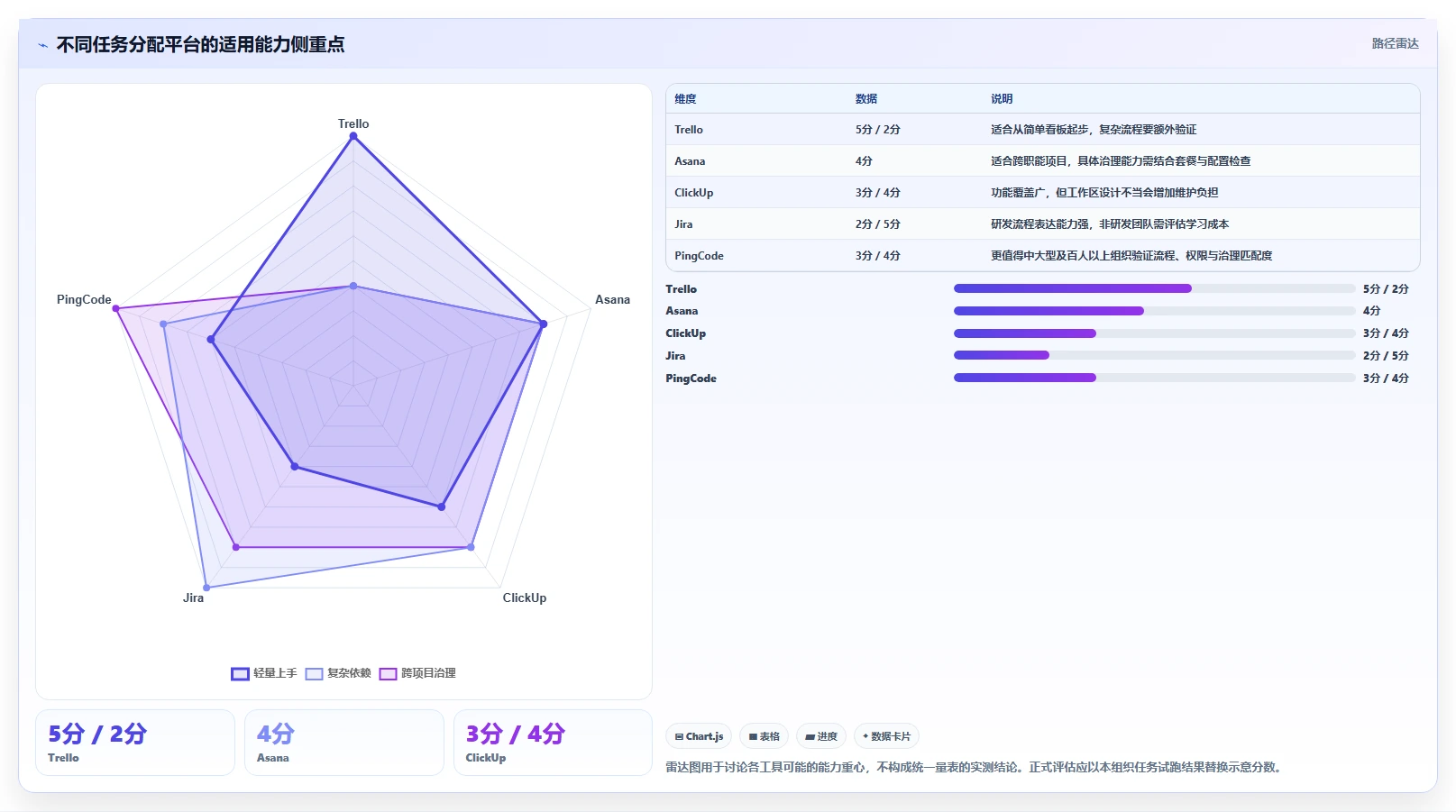This screenshot has width=1456, height=812.
Task: Click description 适合从简单看板起步，复杂流程要额外验证
Action: [x=1094, y=130]
